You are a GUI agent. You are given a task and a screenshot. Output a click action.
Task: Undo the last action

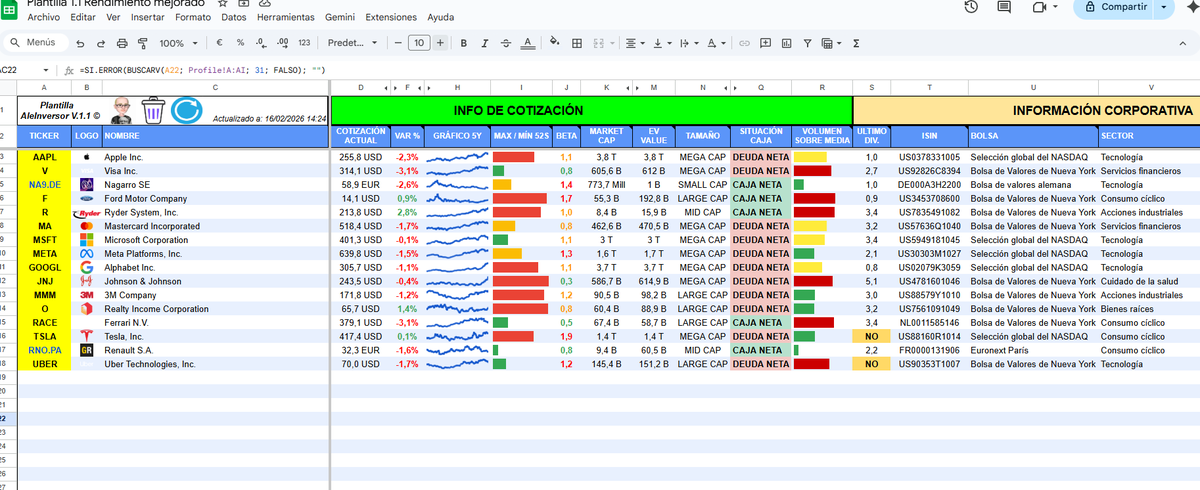(80, 43)
